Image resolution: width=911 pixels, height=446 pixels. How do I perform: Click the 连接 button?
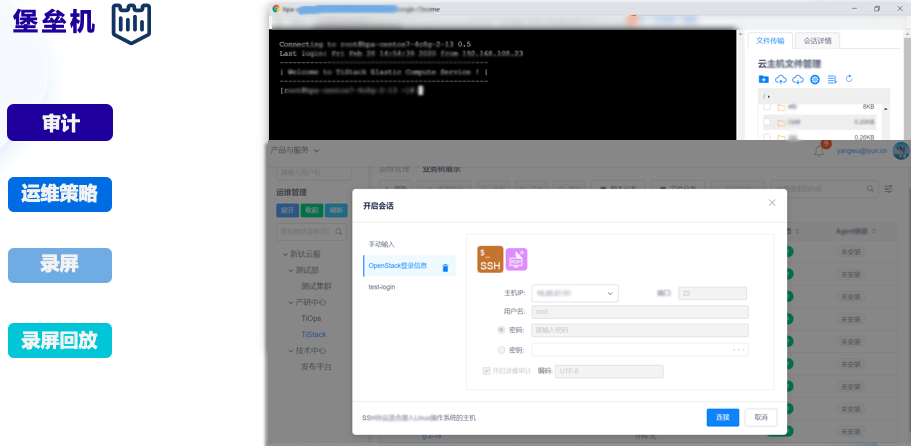coord(723,418)
